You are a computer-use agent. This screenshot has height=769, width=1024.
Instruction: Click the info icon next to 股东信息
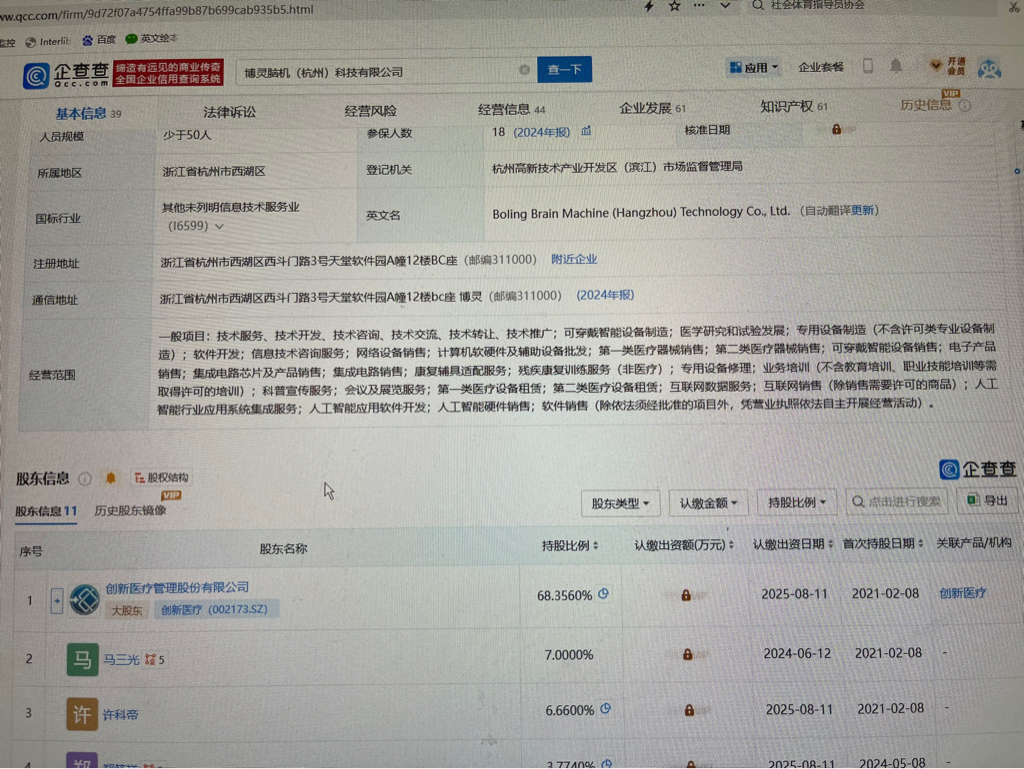coord(85,479)
